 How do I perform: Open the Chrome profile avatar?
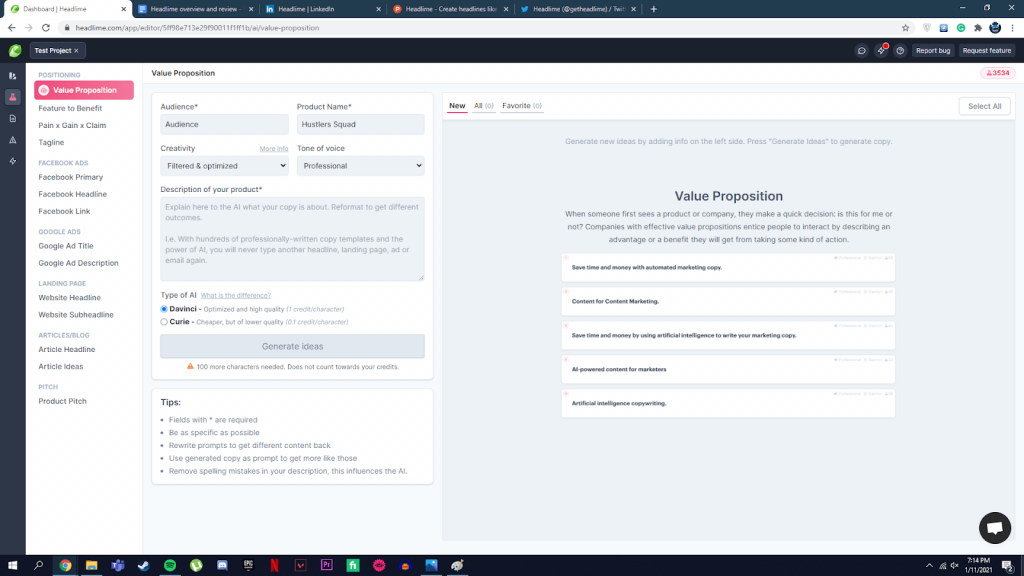coord(995,28)
